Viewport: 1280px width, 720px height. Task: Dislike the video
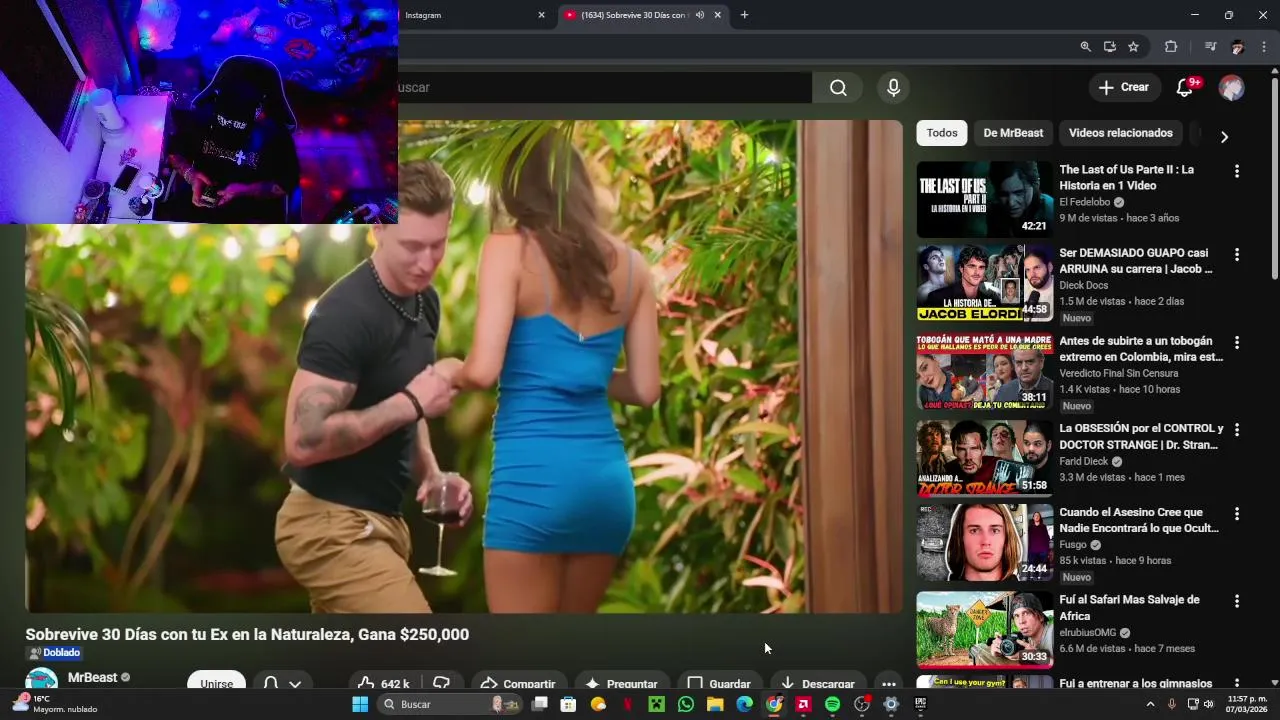click(x=441, y=682)
